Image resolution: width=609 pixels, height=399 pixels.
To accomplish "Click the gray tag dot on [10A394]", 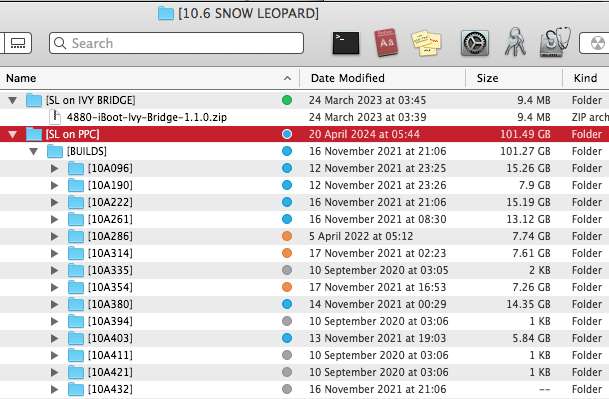I will [x=287, y=321].
